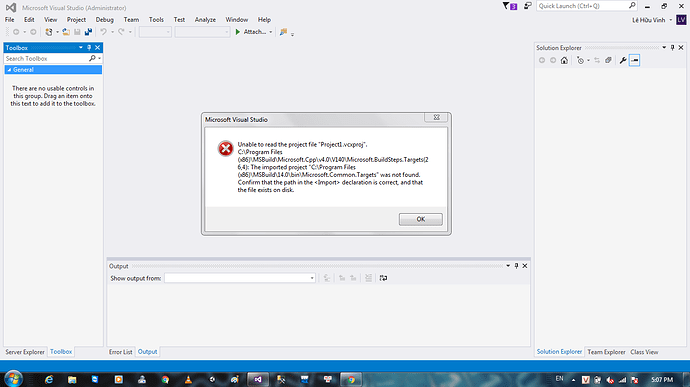Open the Solution Configurations combo box

pyautogui.click(x=155, y=32)
